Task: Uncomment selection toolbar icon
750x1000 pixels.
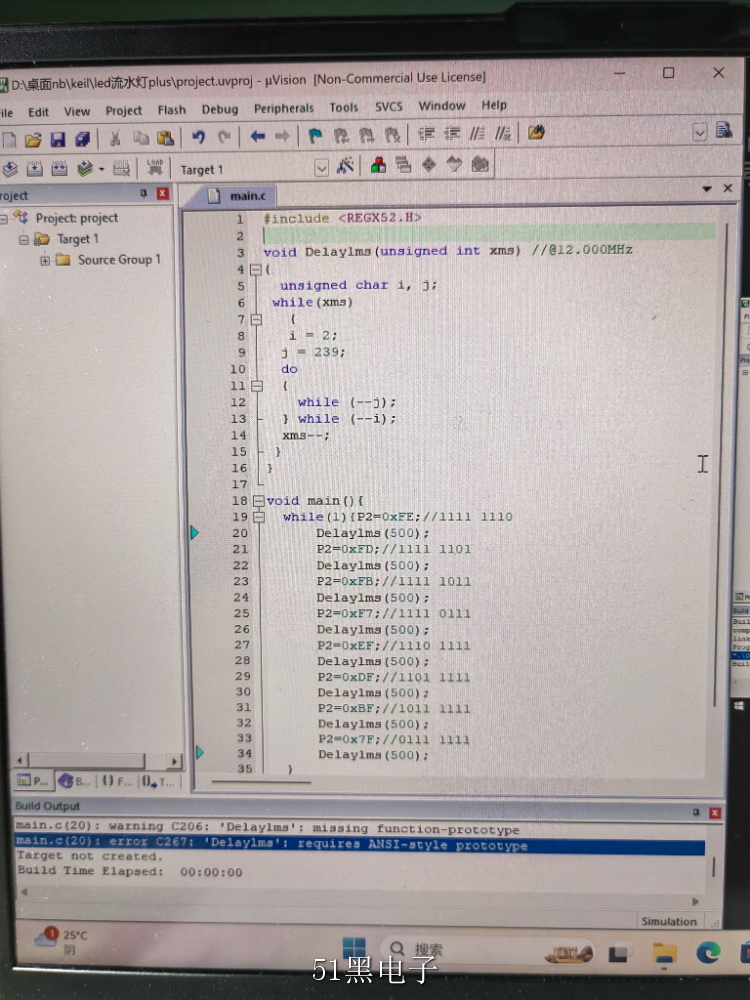Action: click(x=503, y=133)
